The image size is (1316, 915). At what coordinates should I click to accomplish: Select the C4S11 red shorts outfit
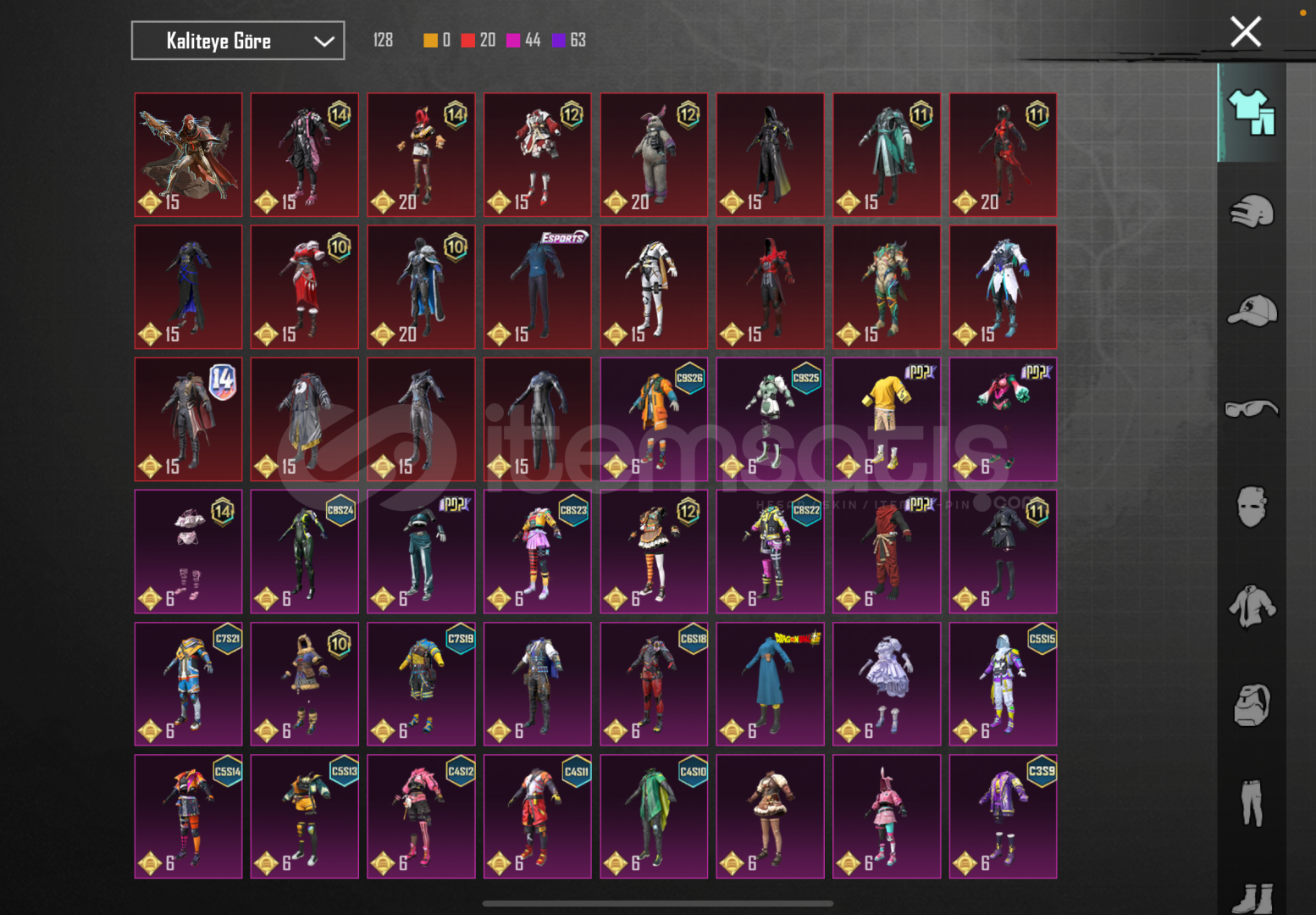tap(537, 816)
